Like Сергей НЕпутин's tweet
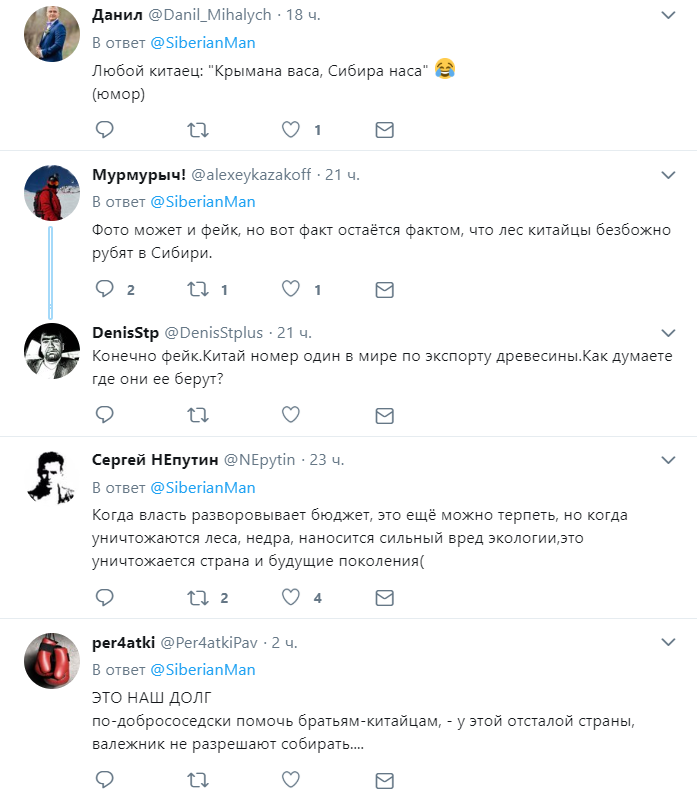Viewport: 697px width, 795px height. click(x=291, y=597)
